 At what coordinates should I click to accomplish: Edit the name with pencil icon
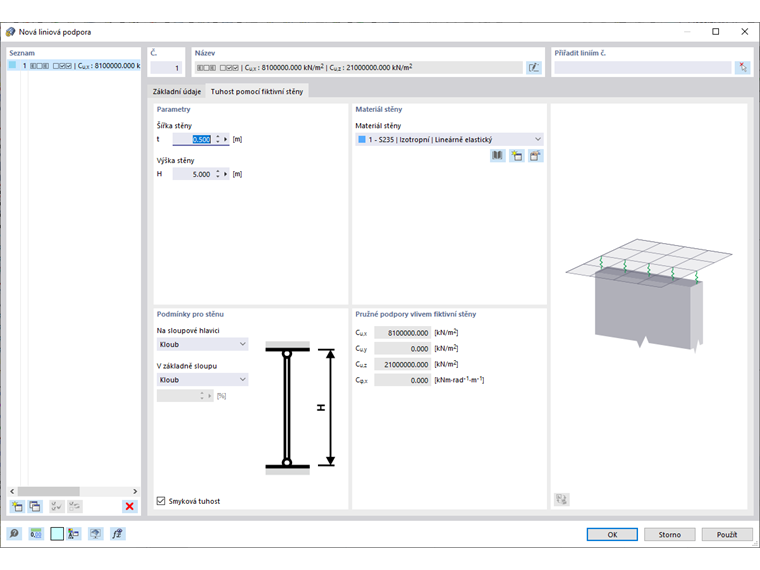pos(534,68)
